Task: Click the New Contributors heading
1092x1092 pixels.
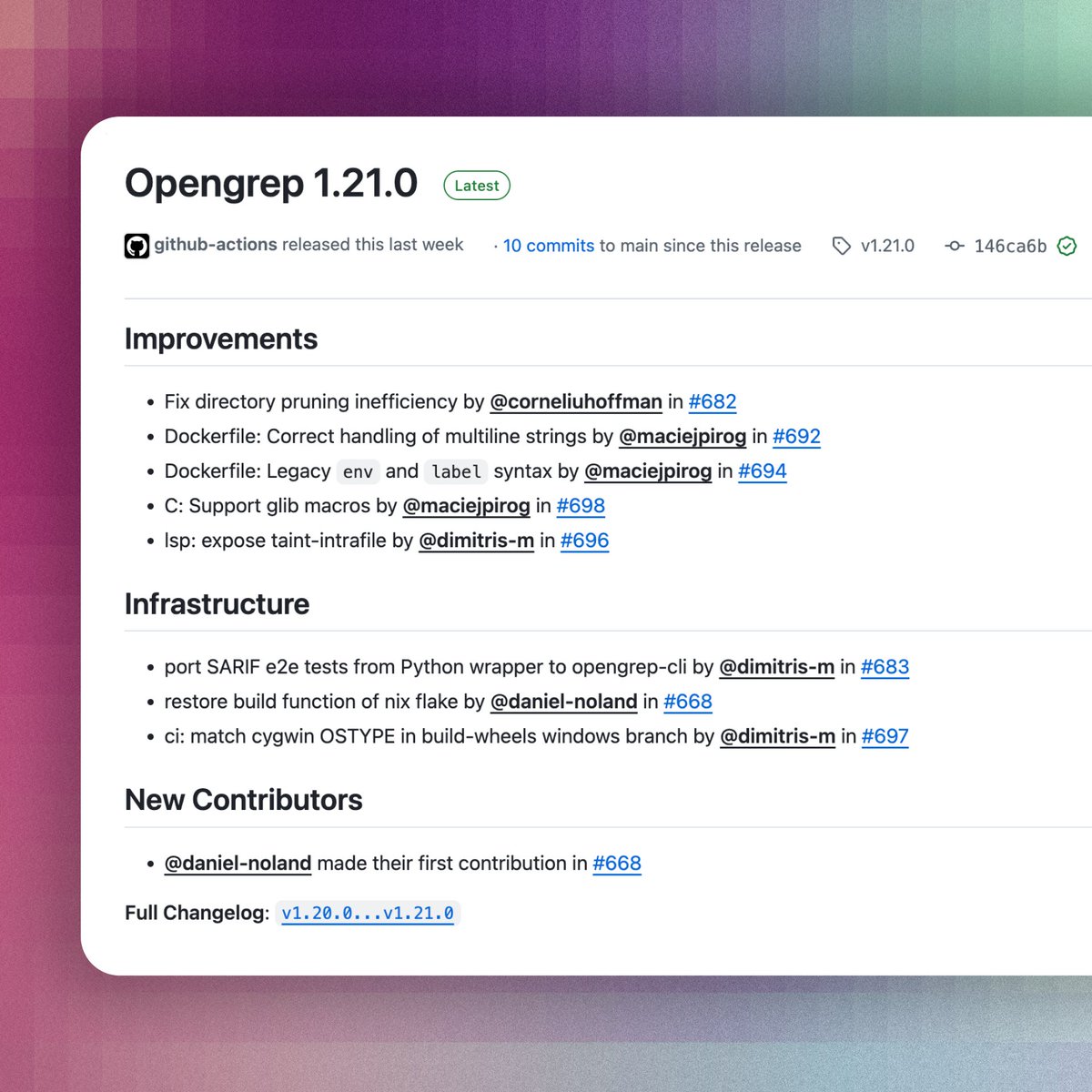Action: [x=243, y=799]
